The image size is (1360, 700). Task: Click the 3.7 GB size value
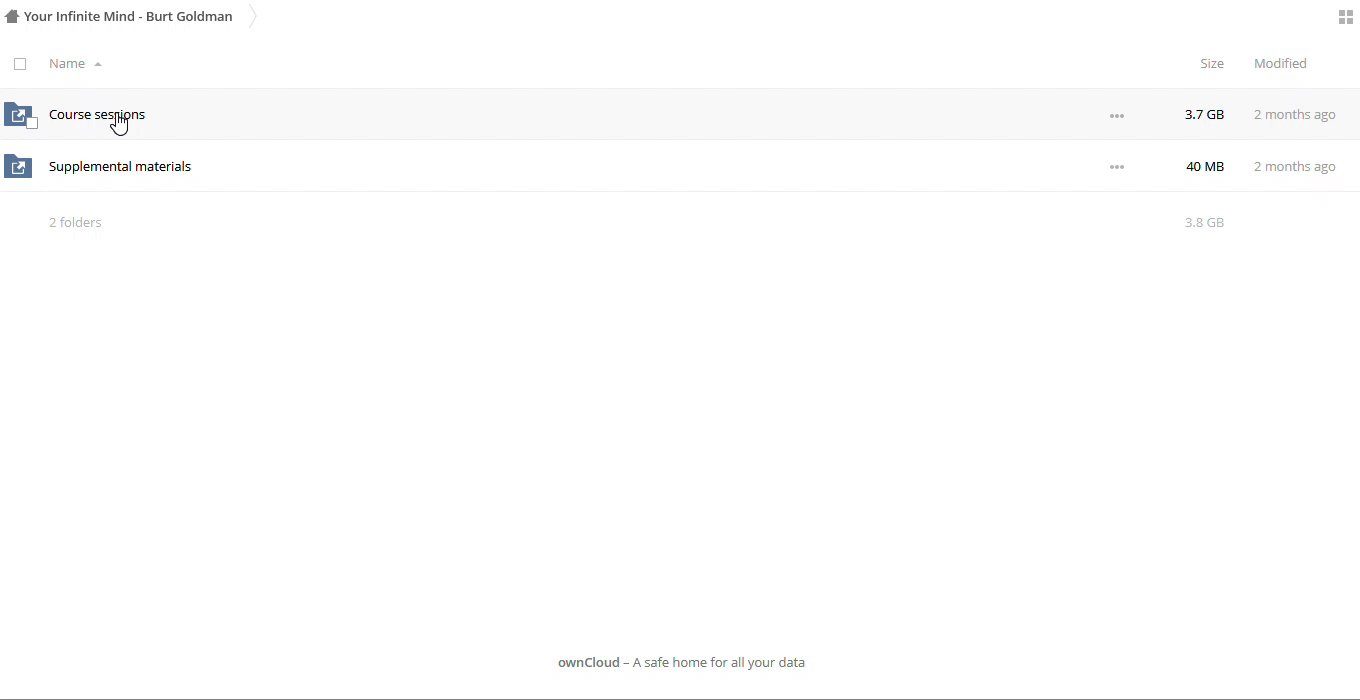[x=1204, y=115]
